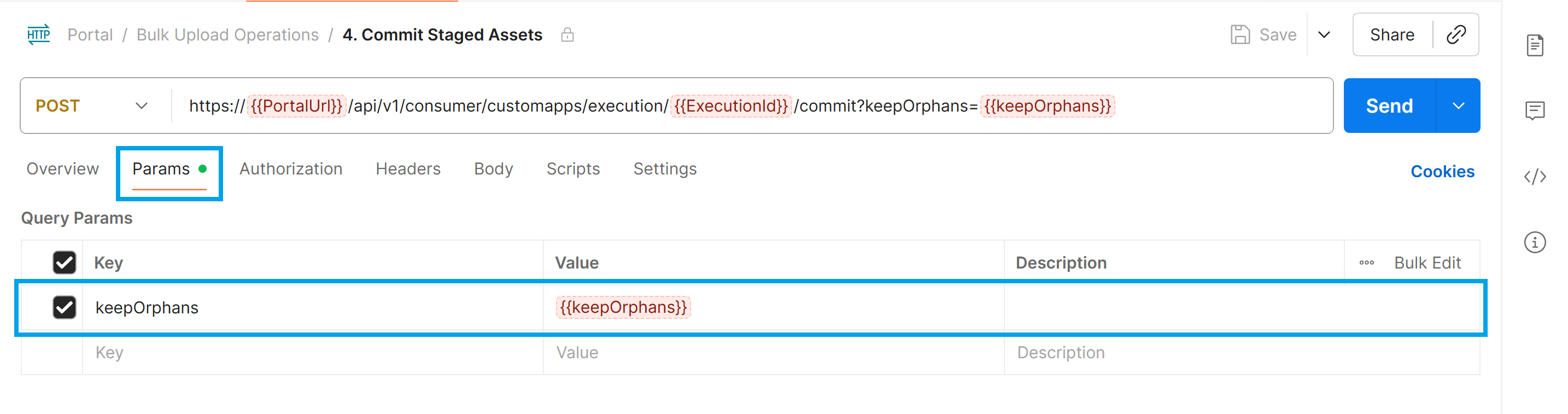
Task: Open the Scripts tab
Action: click(573, 169)
